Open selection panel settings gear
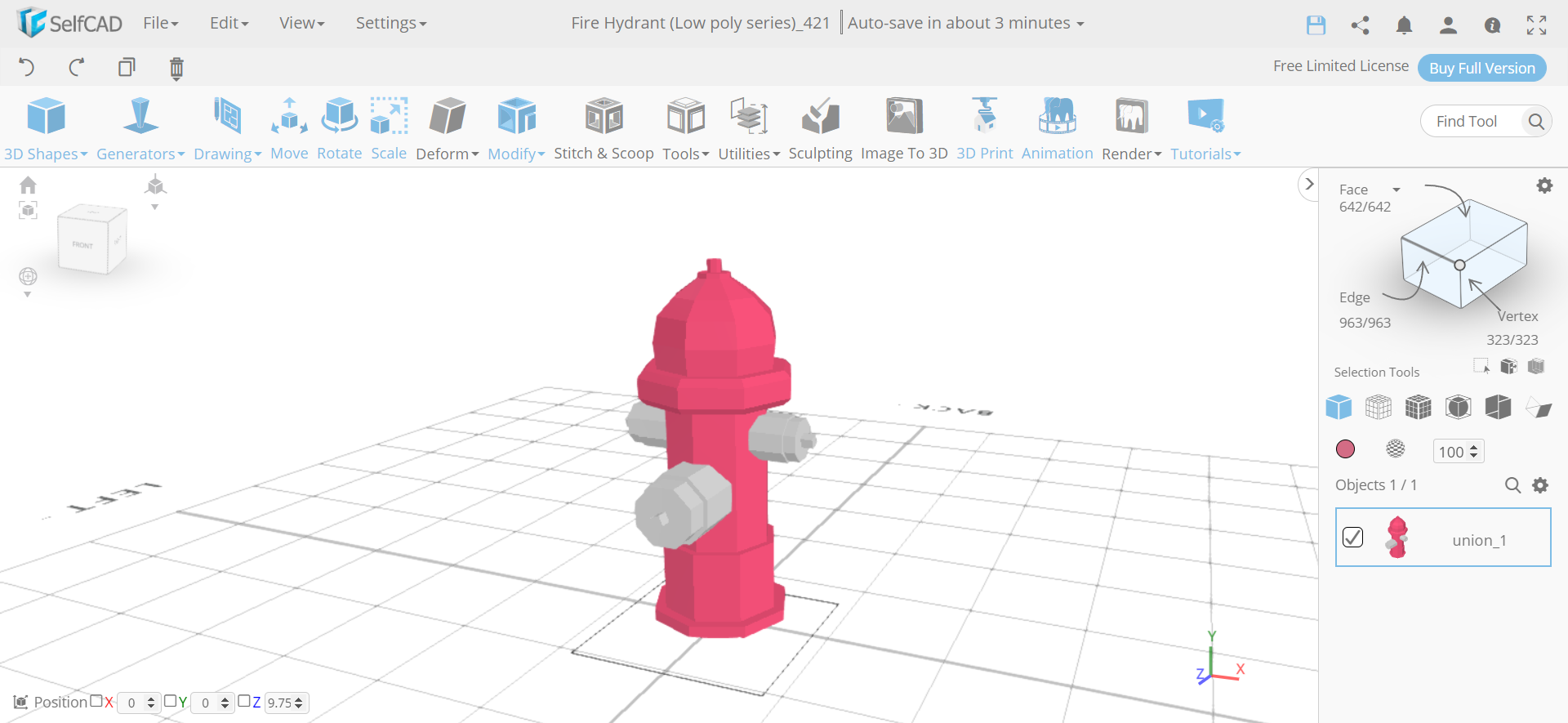 coord(1544,185)
